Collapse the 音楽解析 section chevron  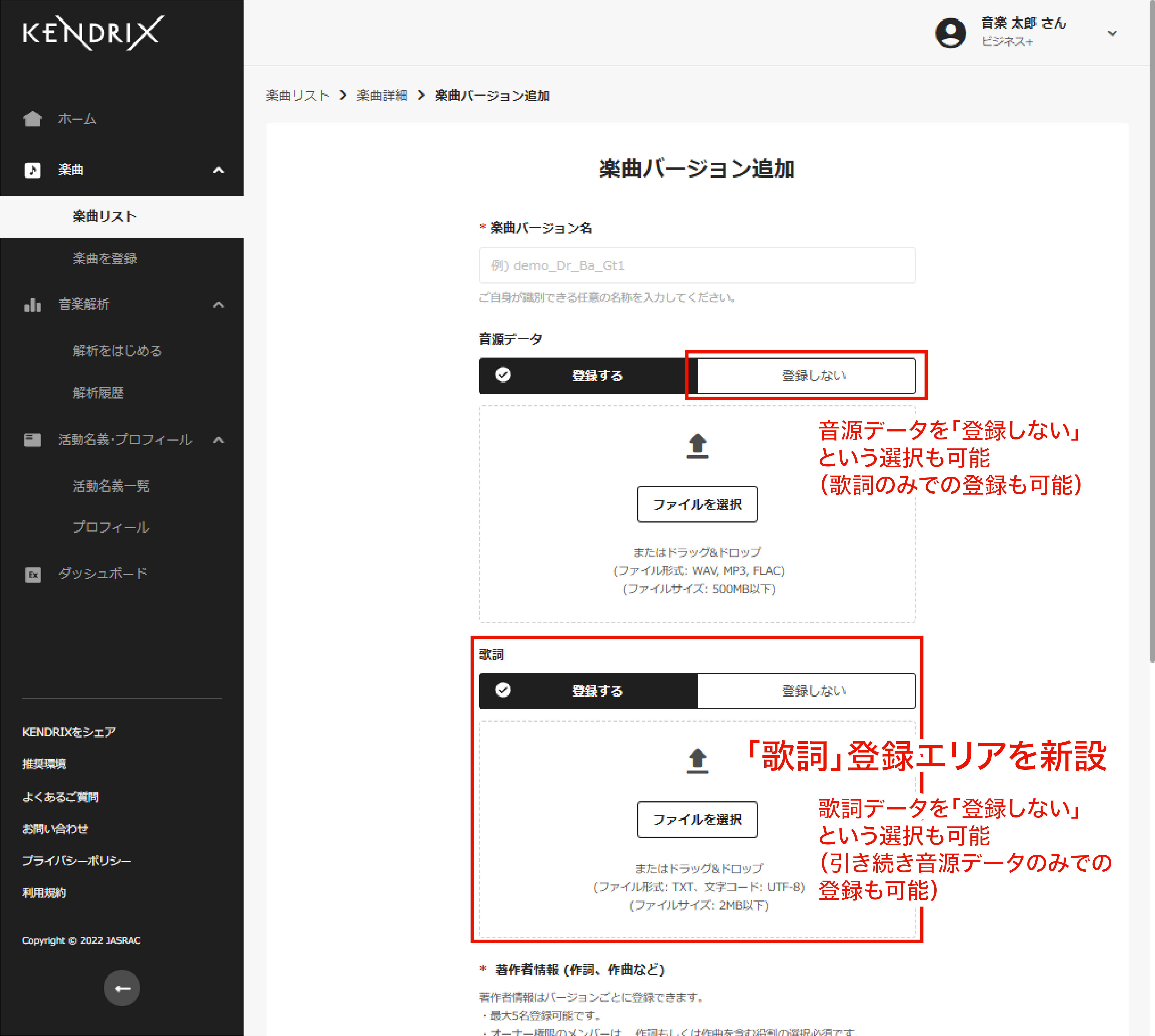point(218,305)
